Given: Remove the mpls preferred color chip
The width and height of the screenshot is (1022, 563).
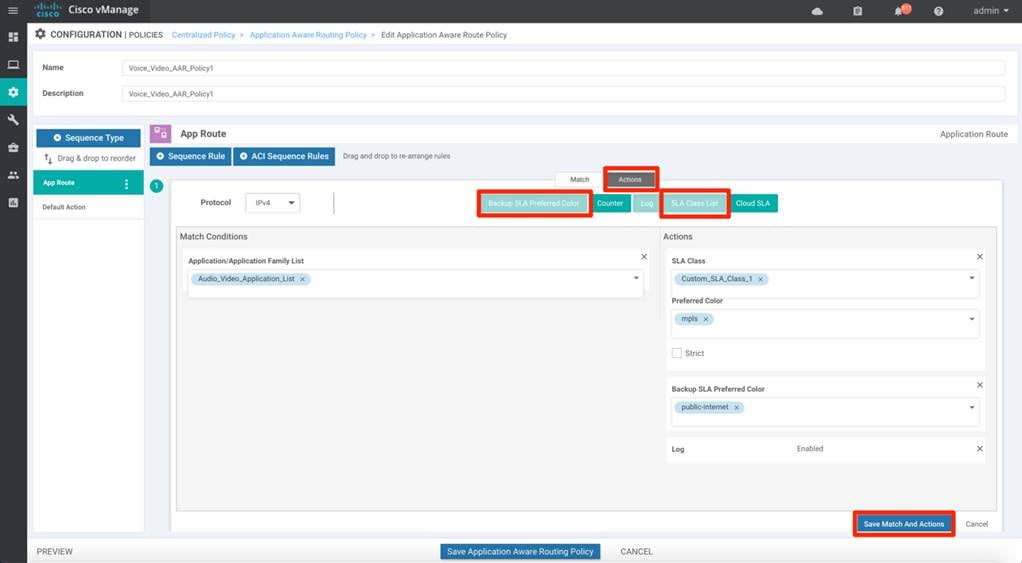Looking at the screenshot, I should (705, 319).
